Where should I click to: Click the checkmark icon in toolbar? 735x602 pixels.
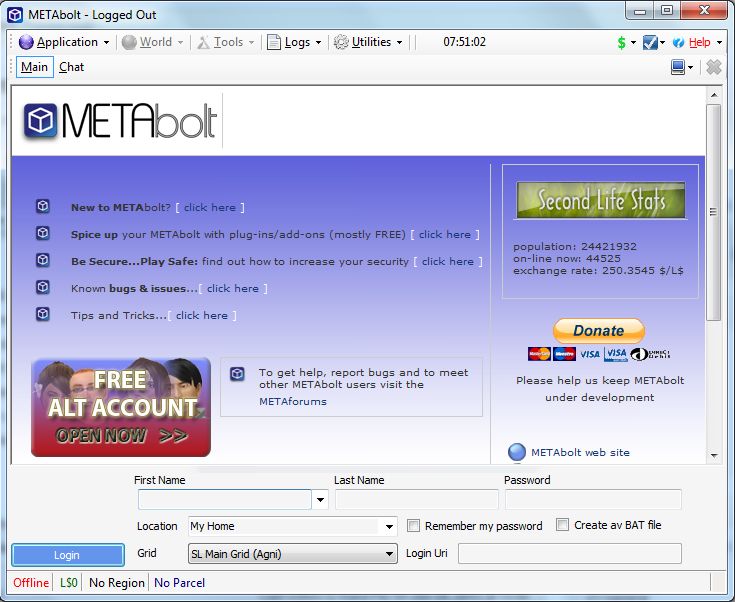click(x=650, y=42)
